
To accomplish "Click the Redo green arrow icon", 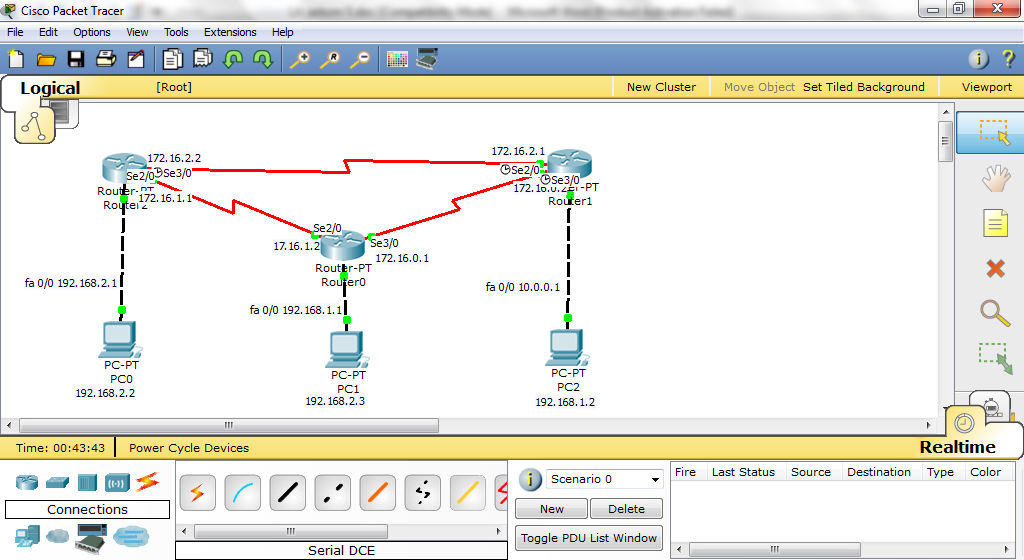I will [263, 59].
